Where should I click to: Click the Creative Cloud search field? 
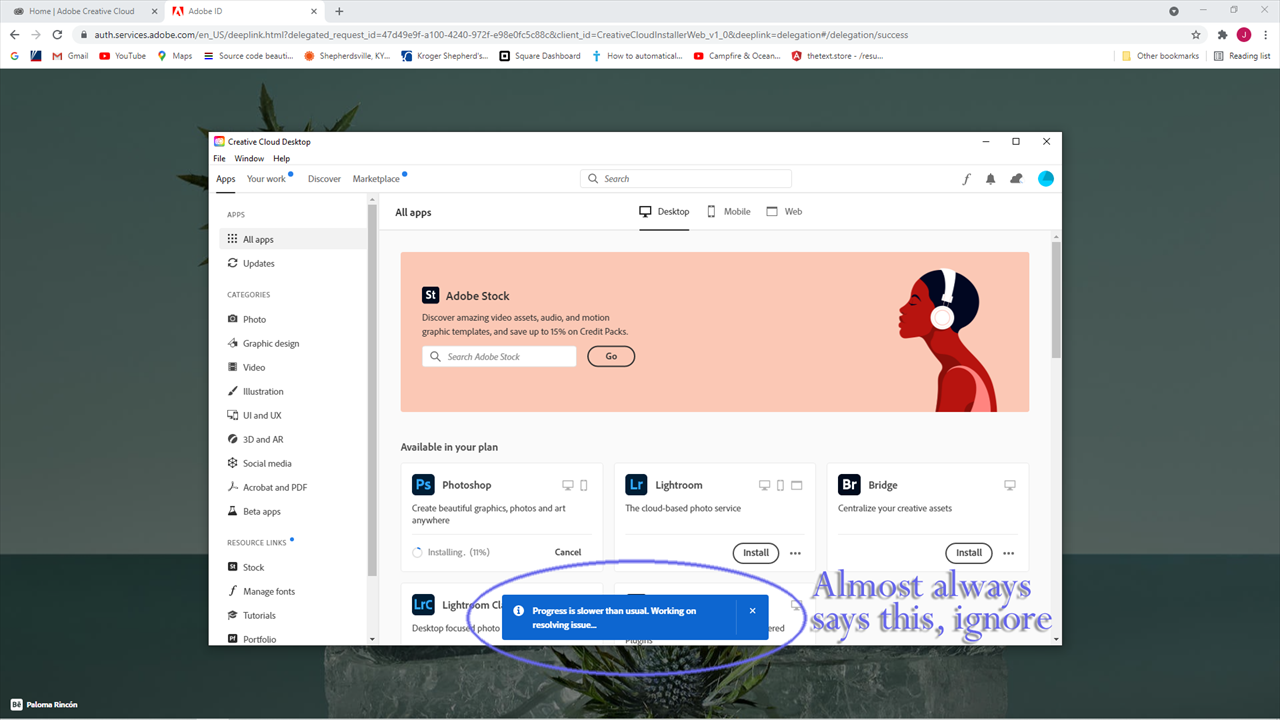[x=686, y=179]
